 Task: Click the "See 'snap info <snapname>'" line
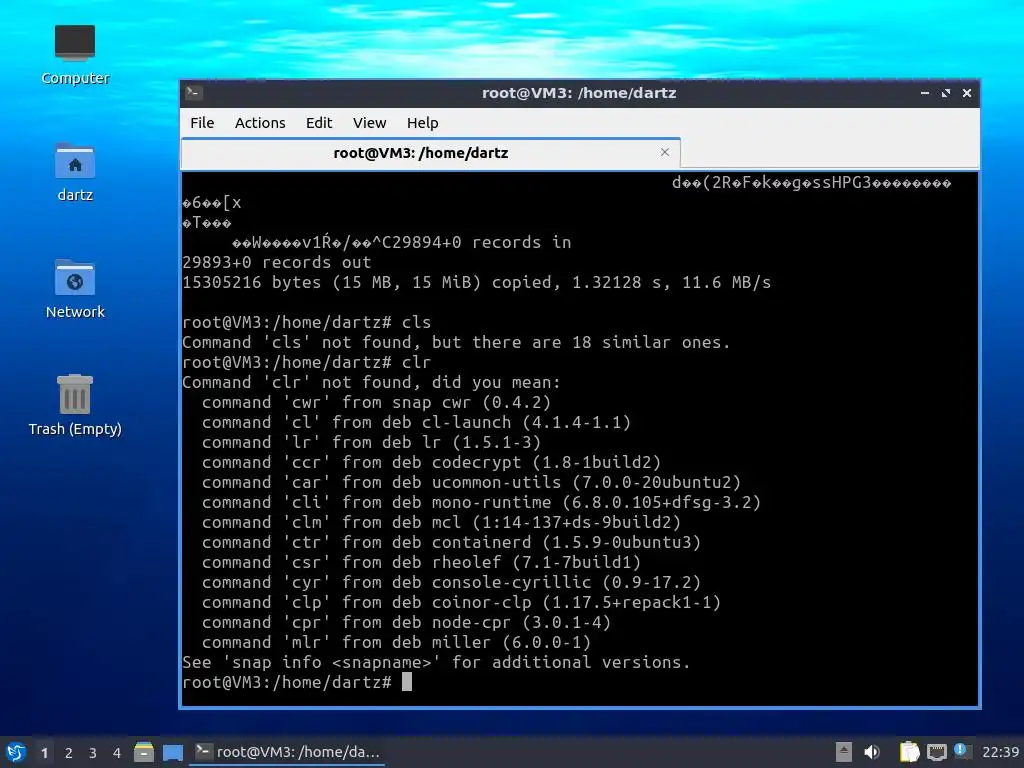pos(436,662)
